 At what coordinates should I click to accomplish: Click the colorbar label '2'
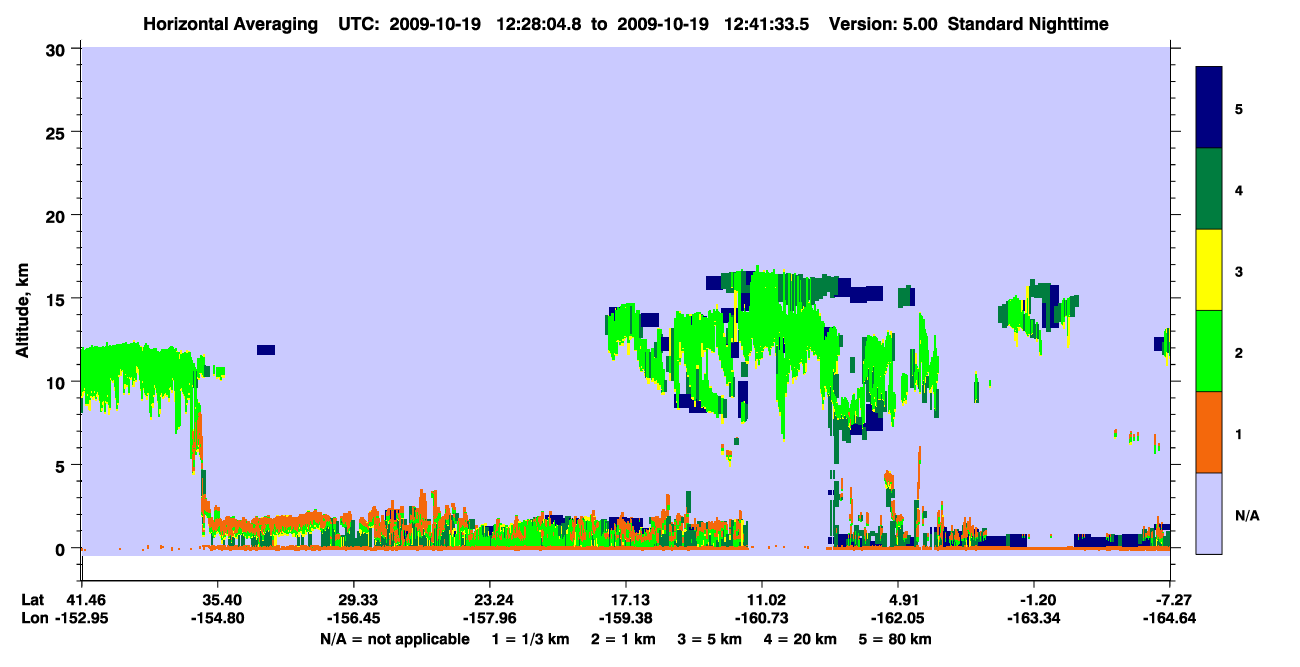click(x=1239, y=354)
